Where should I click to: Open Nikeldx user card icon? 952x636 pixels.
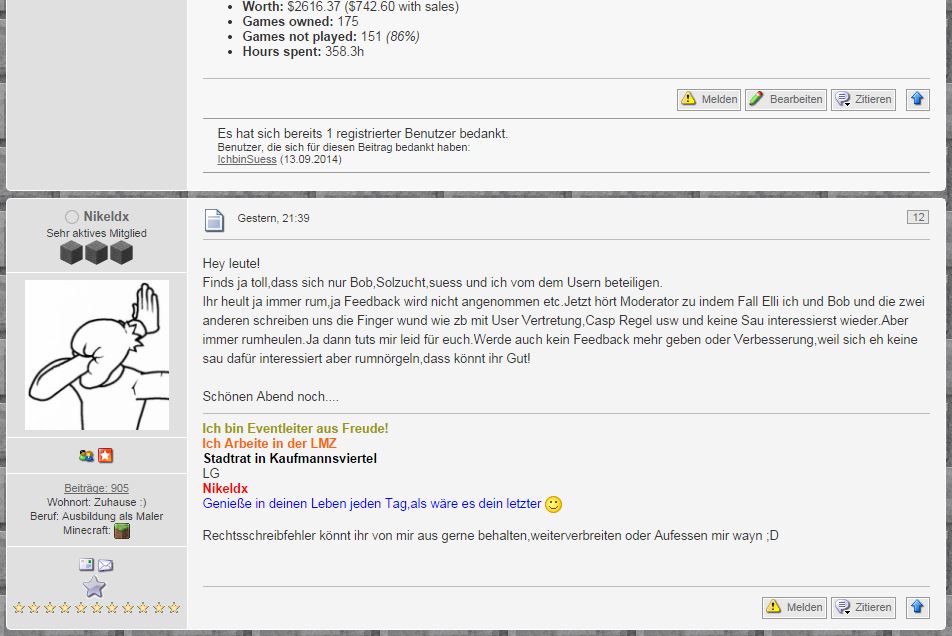86,565
